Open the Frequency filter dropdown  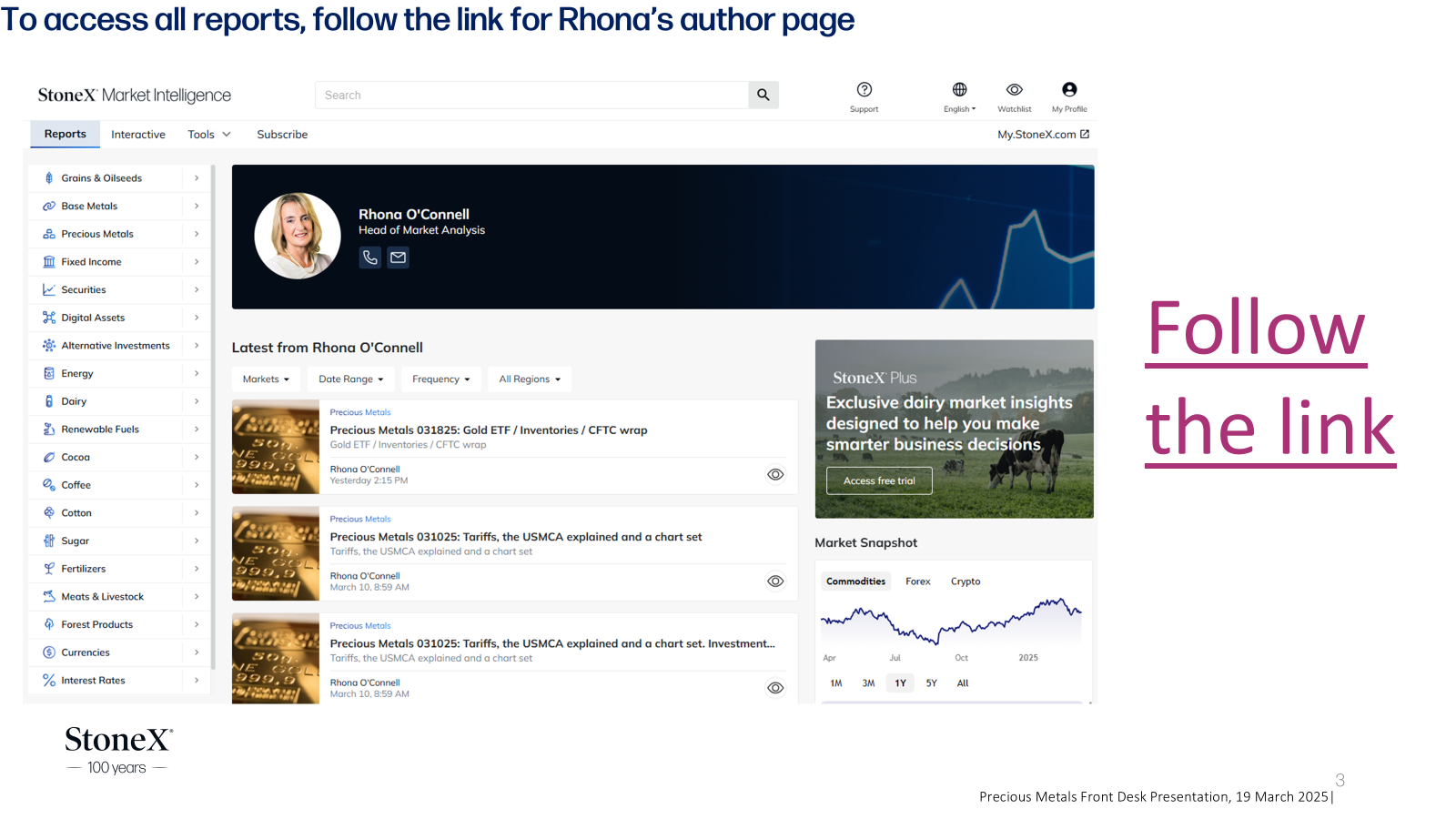point(441,379)
